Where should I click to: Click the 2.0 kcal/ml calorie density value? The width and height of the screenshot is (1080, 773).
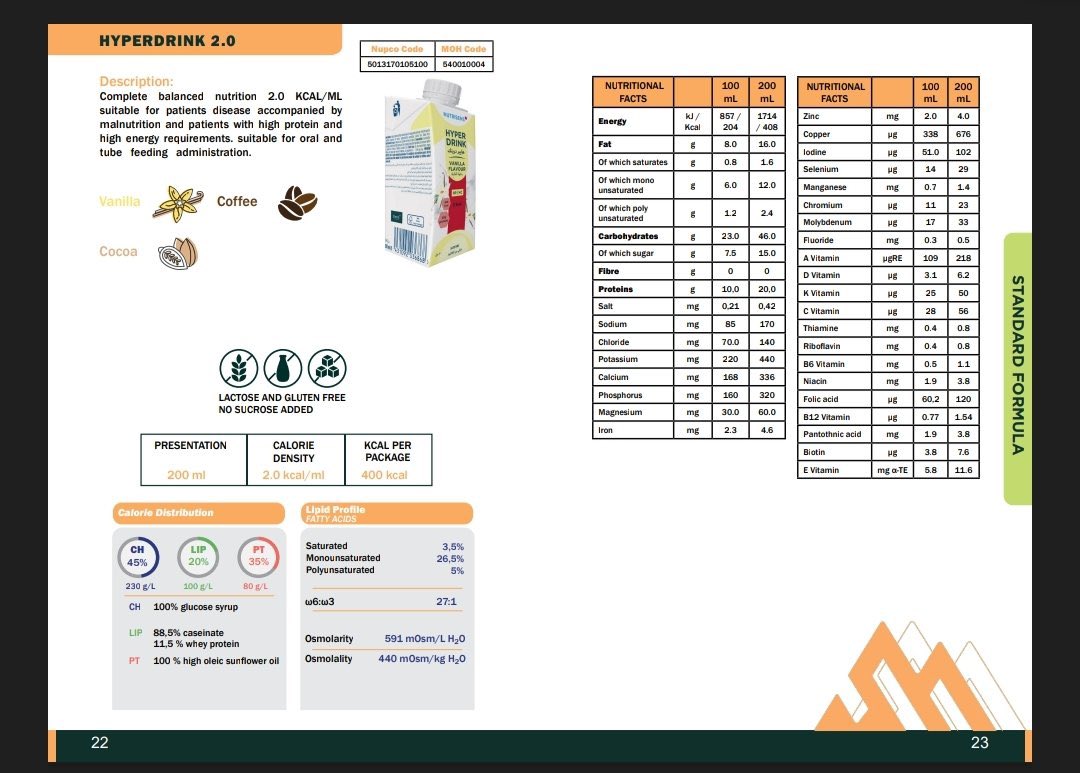click(293, 475)
